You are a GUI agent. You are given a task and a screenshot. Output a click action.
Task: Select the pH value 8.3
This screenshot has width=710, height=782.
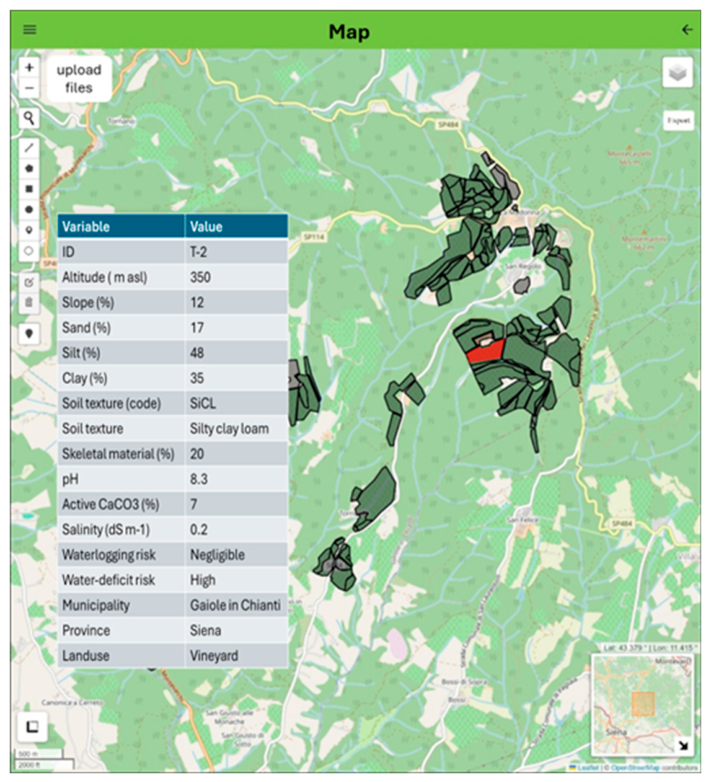click(x=198, y=479)
